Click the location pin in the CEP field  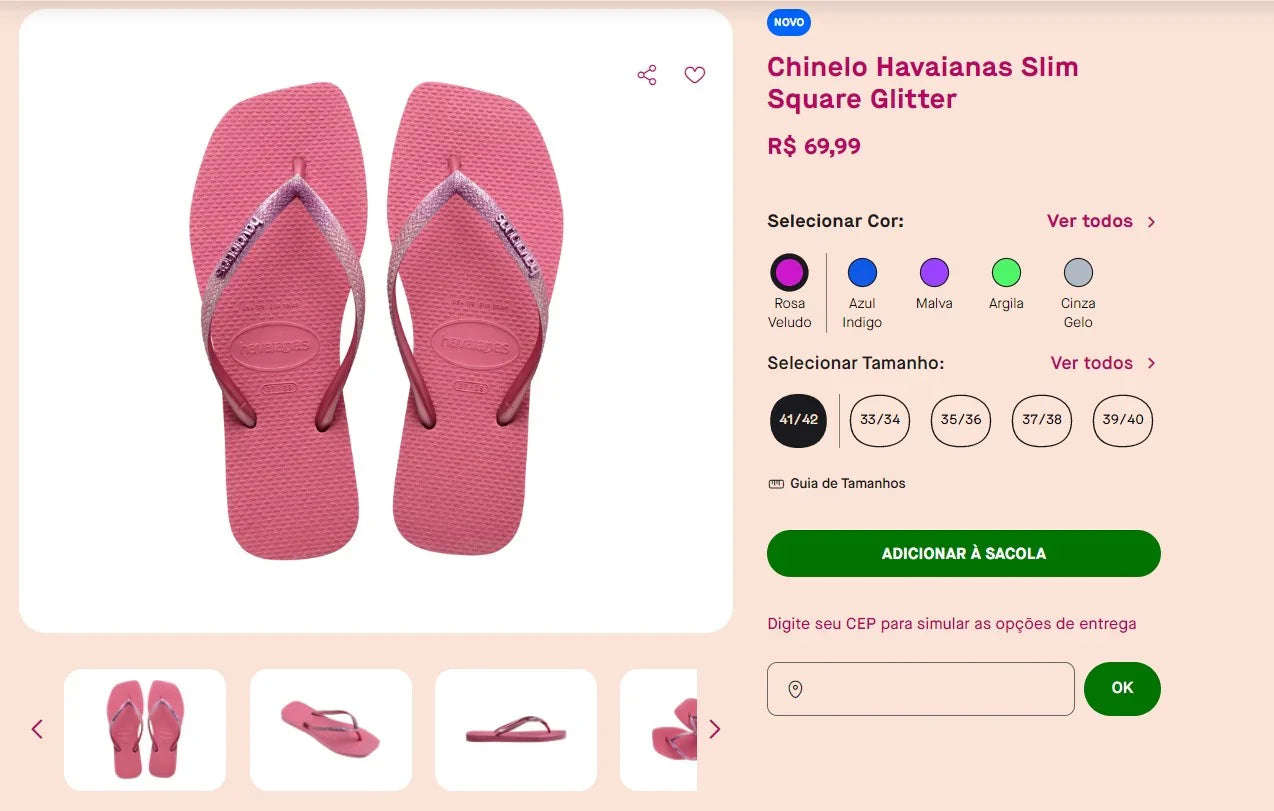click(795, 688)
